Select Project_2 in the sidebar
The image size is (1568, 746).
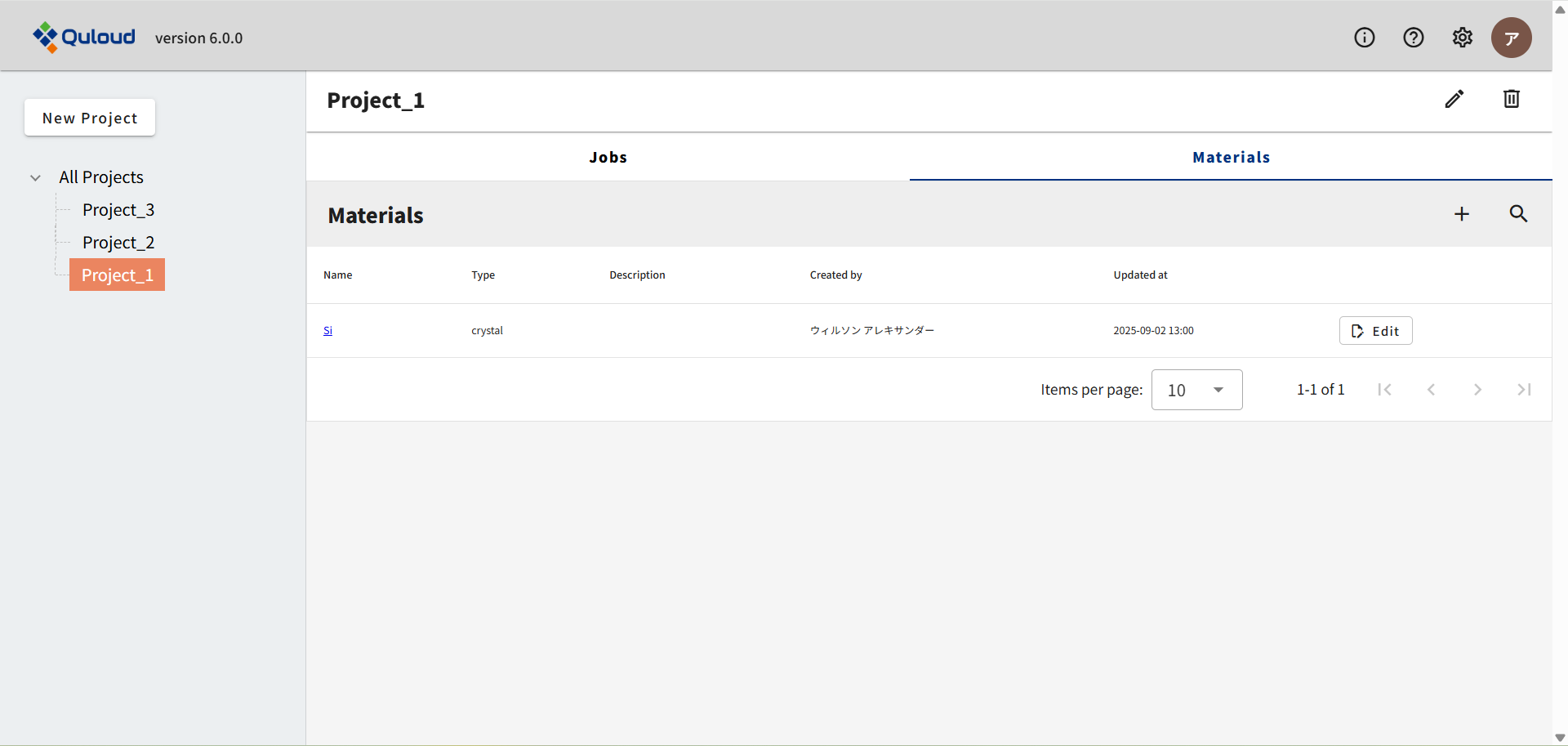click(x=118, y=243)
